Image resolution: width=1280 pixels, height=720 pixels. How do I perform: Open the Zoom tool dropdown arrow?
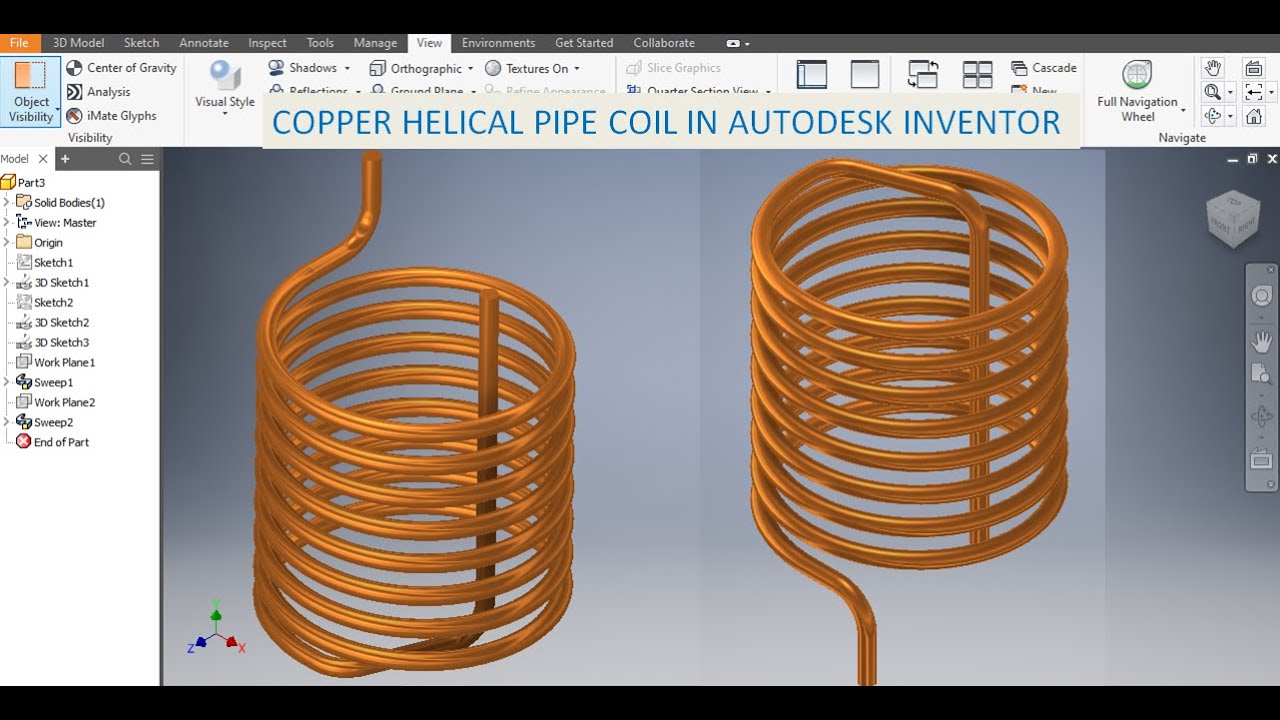1230,92
